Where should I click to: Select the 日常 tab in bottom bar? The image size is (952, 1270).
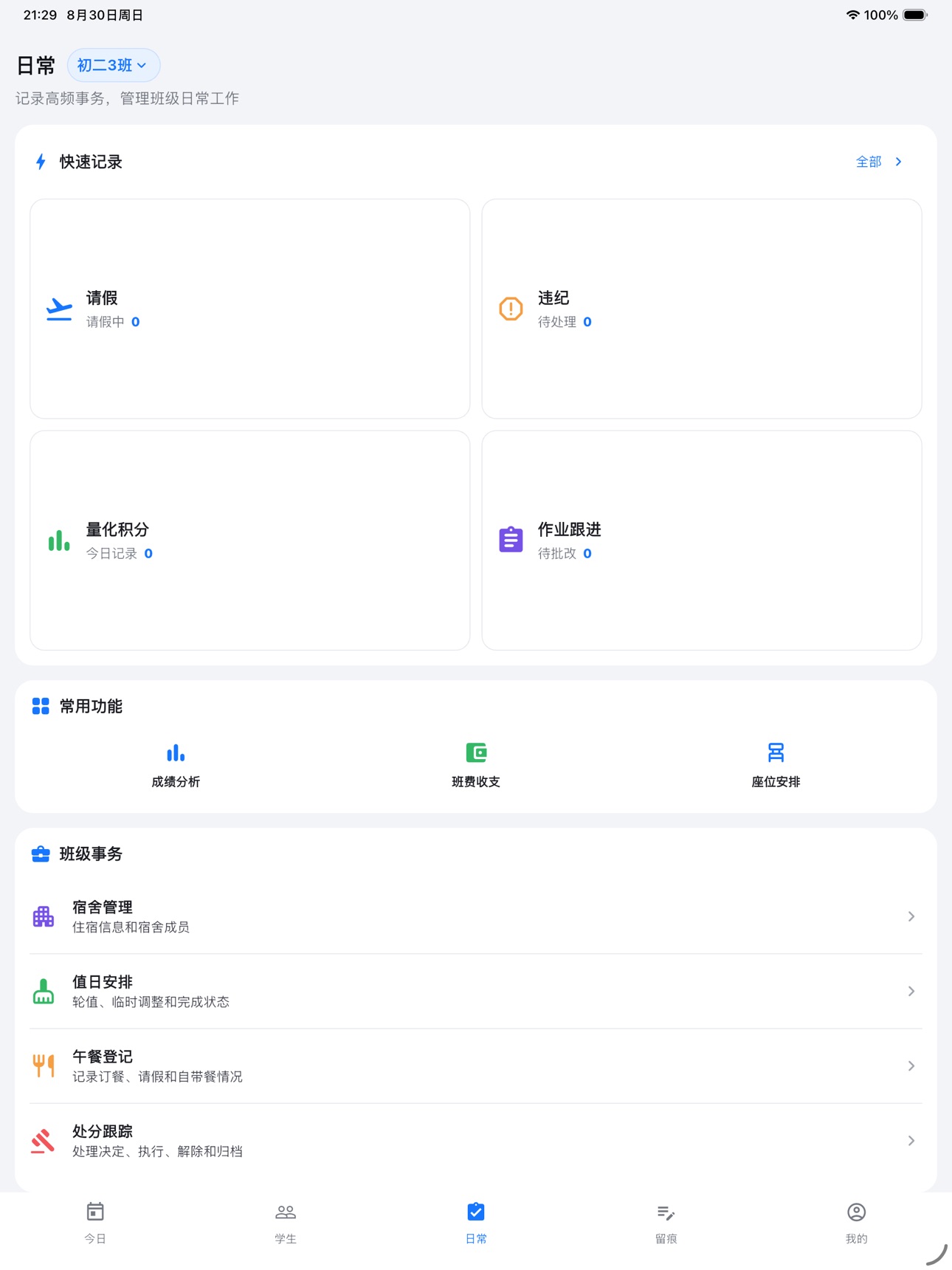click(476, 1223)
